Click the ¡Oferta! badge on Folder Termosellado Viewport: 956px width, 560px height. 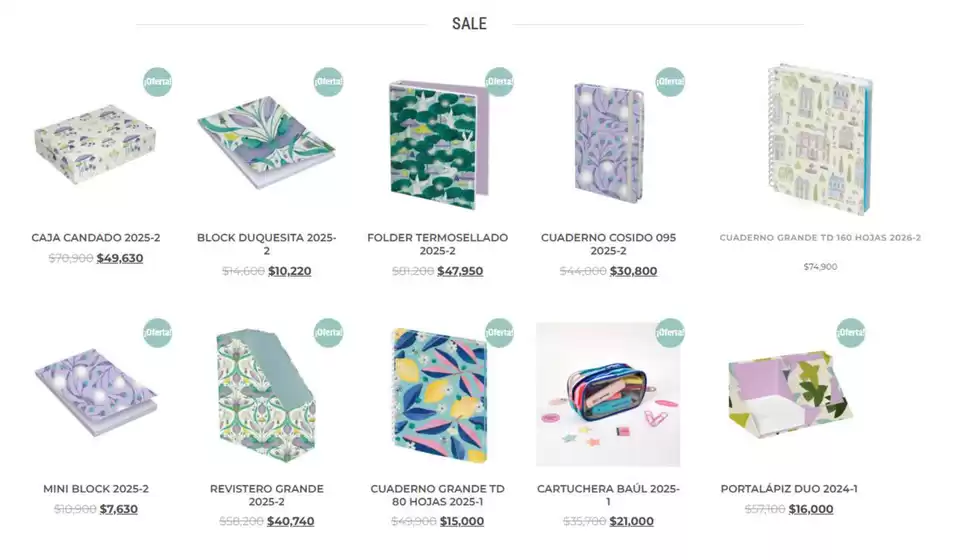(499, 82)
